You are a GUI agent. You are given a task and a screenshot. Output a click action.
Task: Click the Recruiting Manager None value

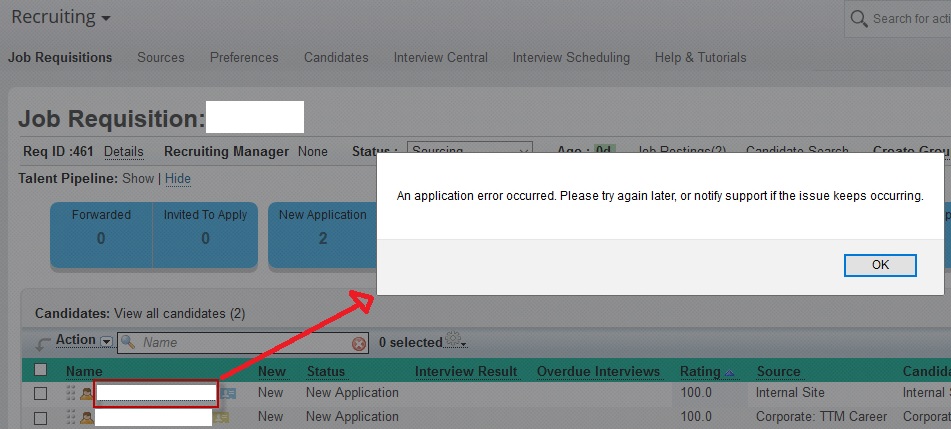pos(312,152)
